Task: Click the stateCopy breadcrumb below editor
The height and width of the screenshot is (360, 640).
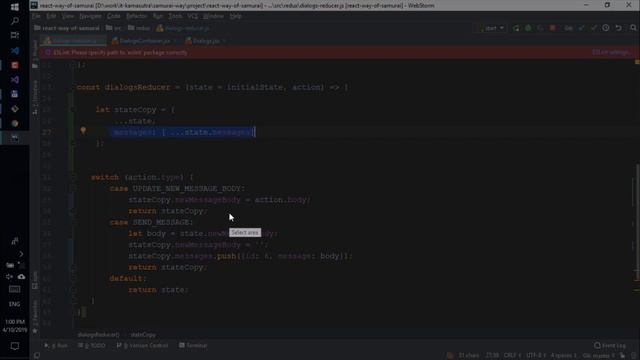Action: tap(143, 335)
